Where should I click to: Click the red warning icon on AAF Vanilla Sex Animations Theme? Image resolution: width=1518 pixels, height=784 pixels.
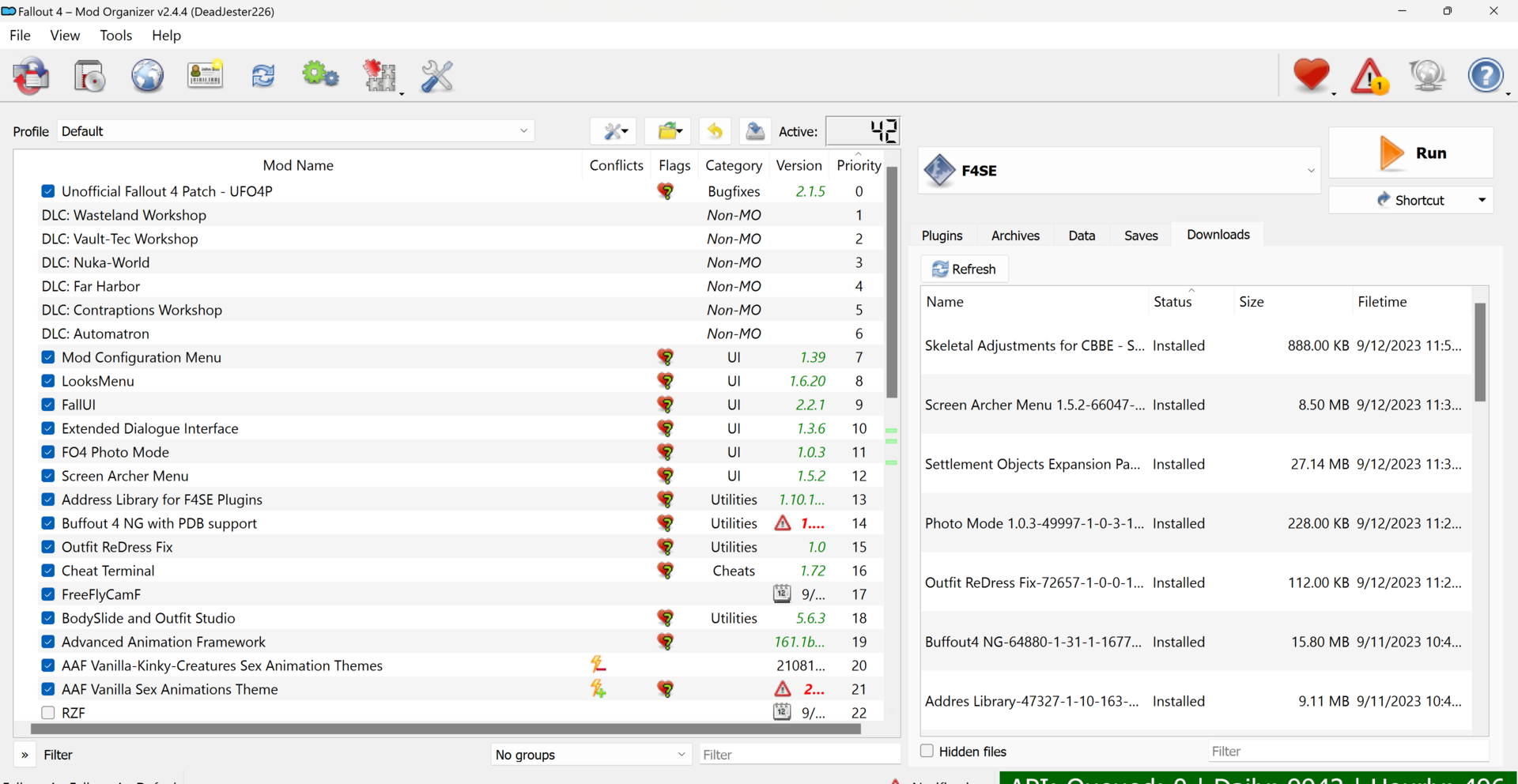(783, 689)
